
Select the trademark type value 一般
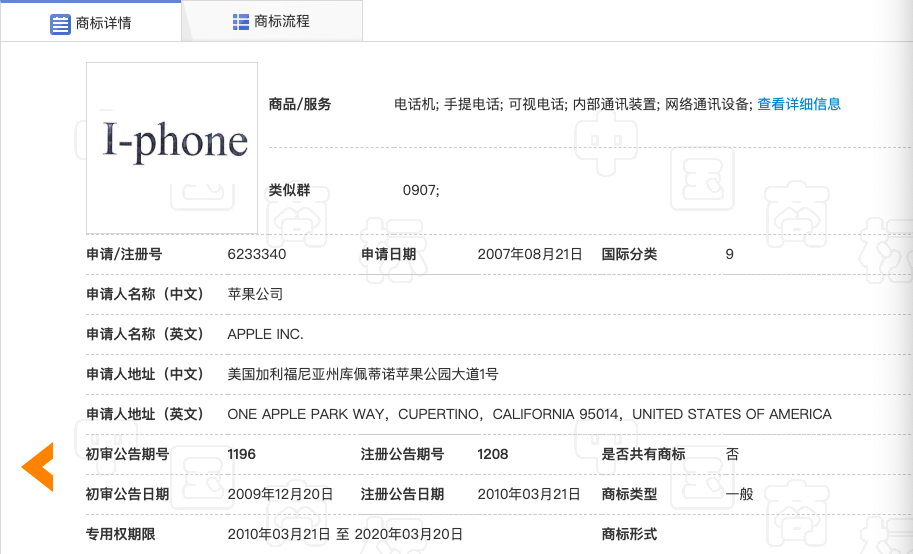point(739,495)
